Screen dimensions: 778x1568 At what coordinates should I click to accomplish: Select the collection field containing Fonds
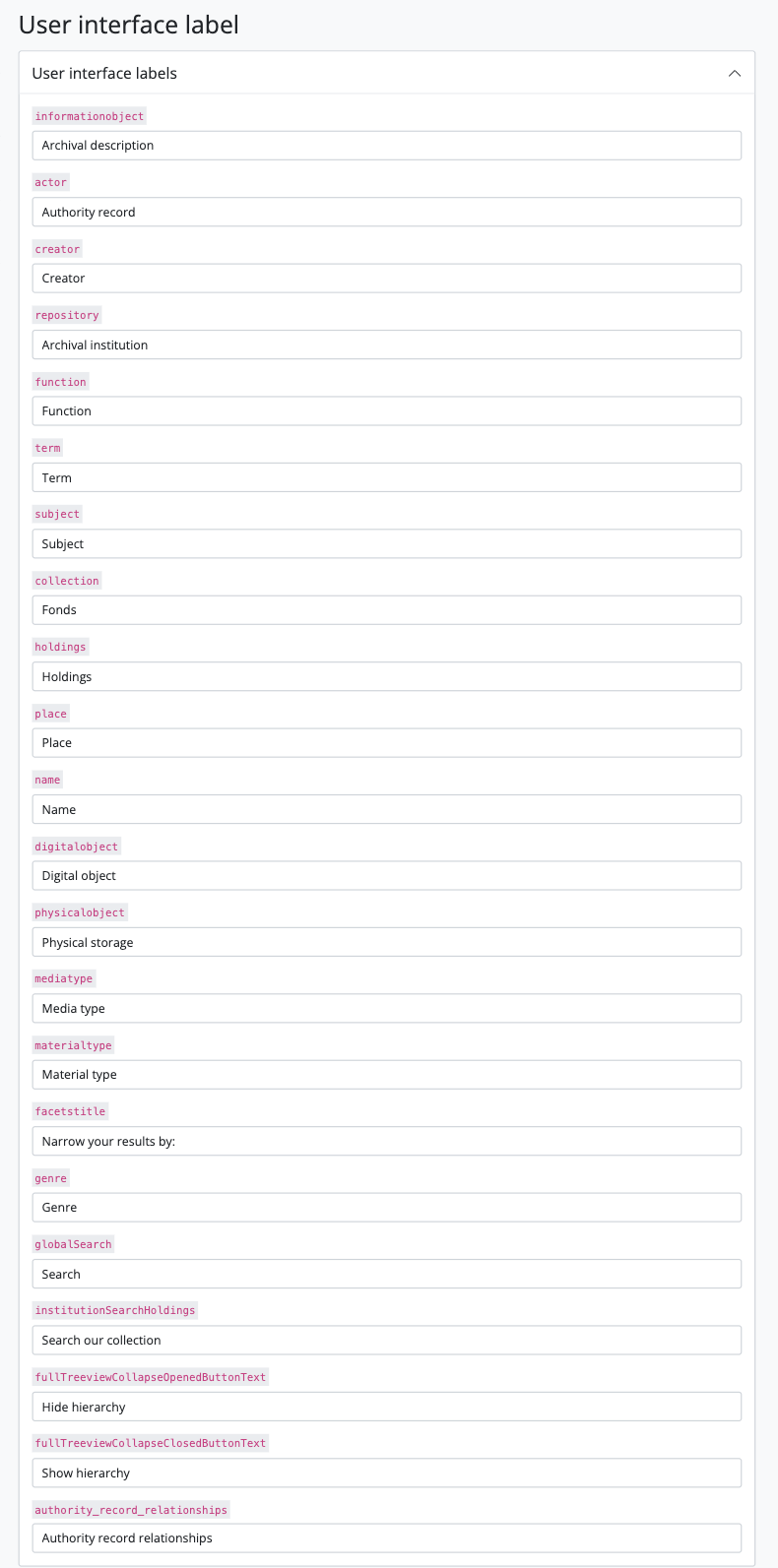(386, 610)
